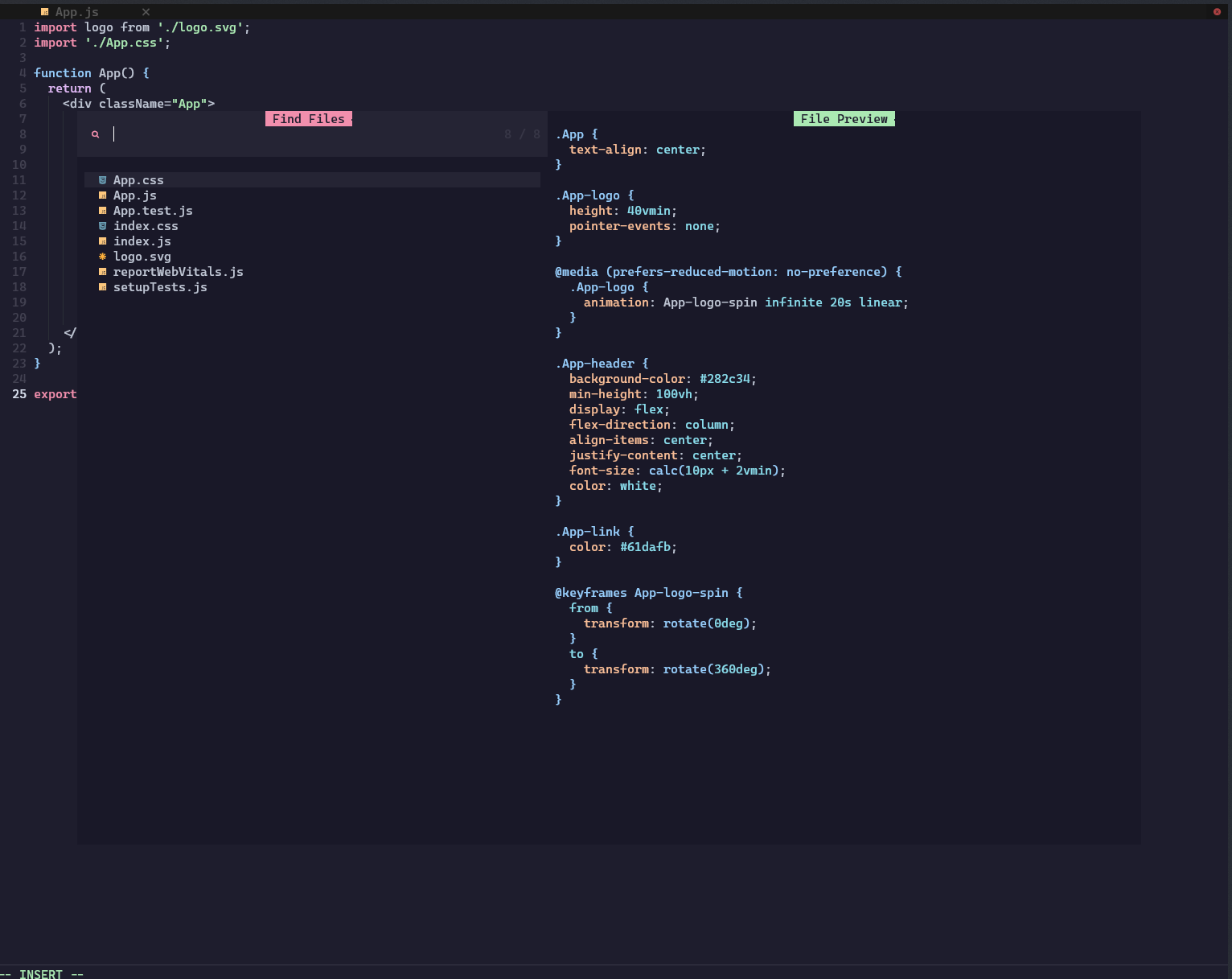Click the magnifier icon in Find Files prompt
Image resolution: width=1232 pixels, height=979 pixels.
95,134
